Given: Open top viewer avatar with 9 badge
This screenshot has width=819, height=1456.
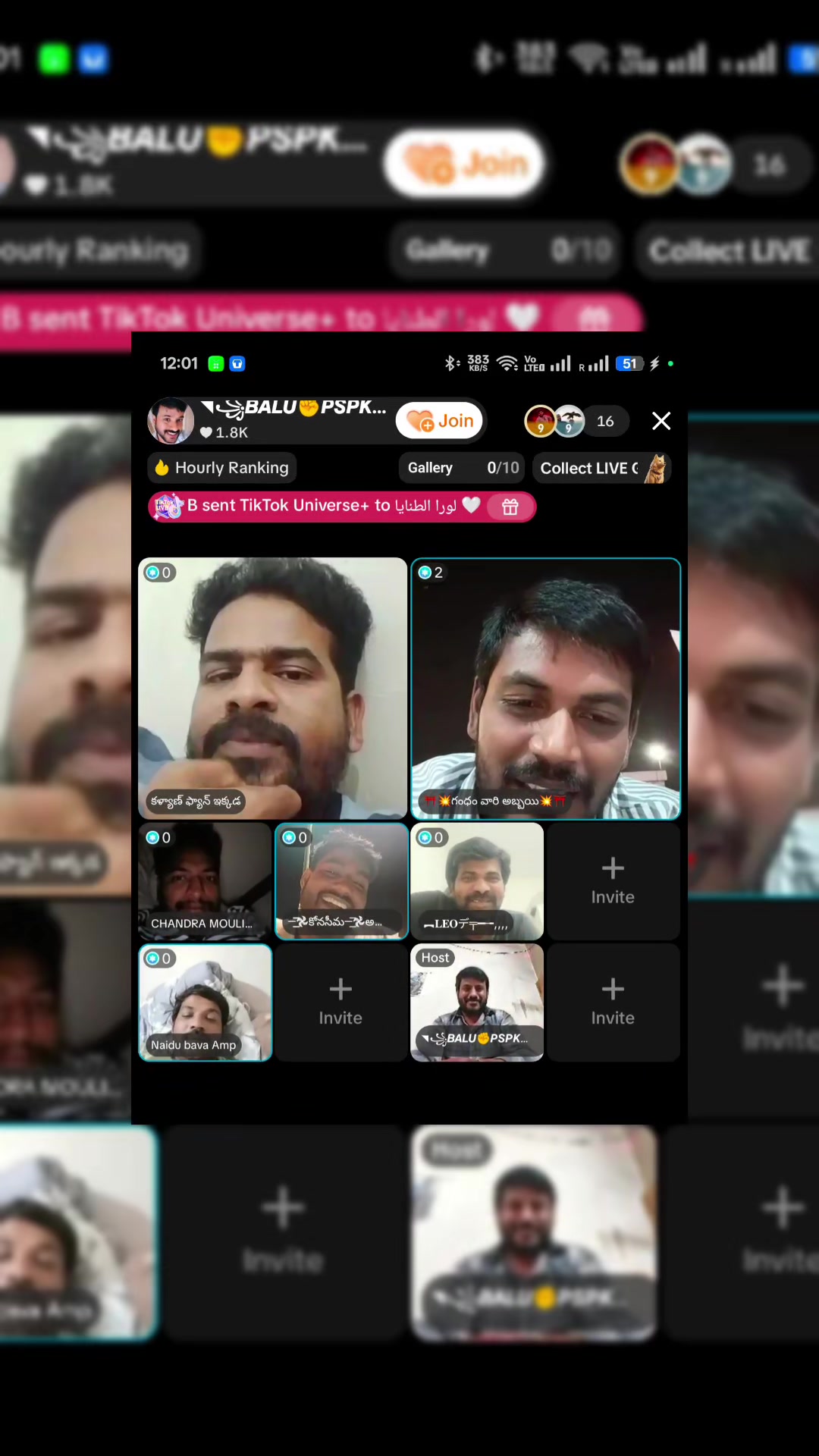Looking at the screenshot, I should 541,421.
